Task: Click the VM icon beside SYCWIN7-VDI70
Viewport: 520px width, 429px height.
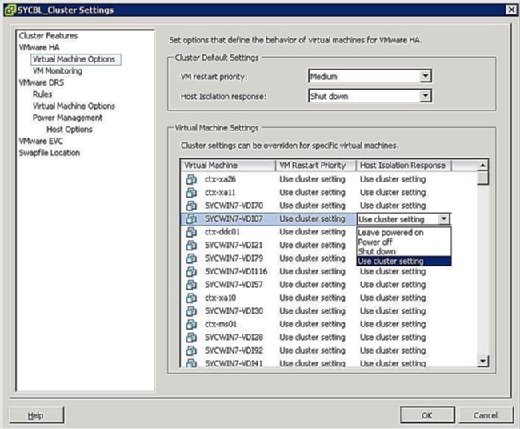Action: [191, 206]
